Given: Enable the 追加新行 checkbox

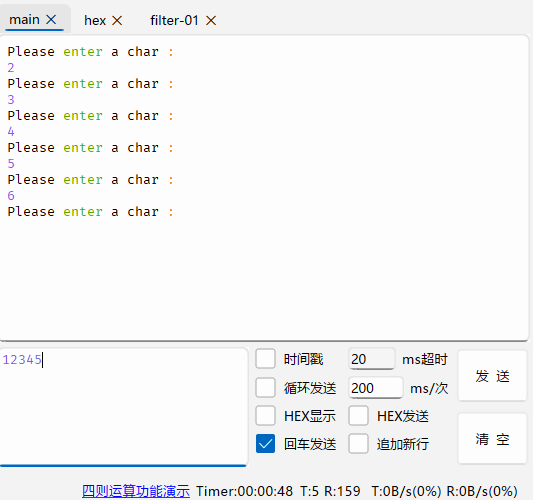Looking at the screenshot, I should [358, 444].
